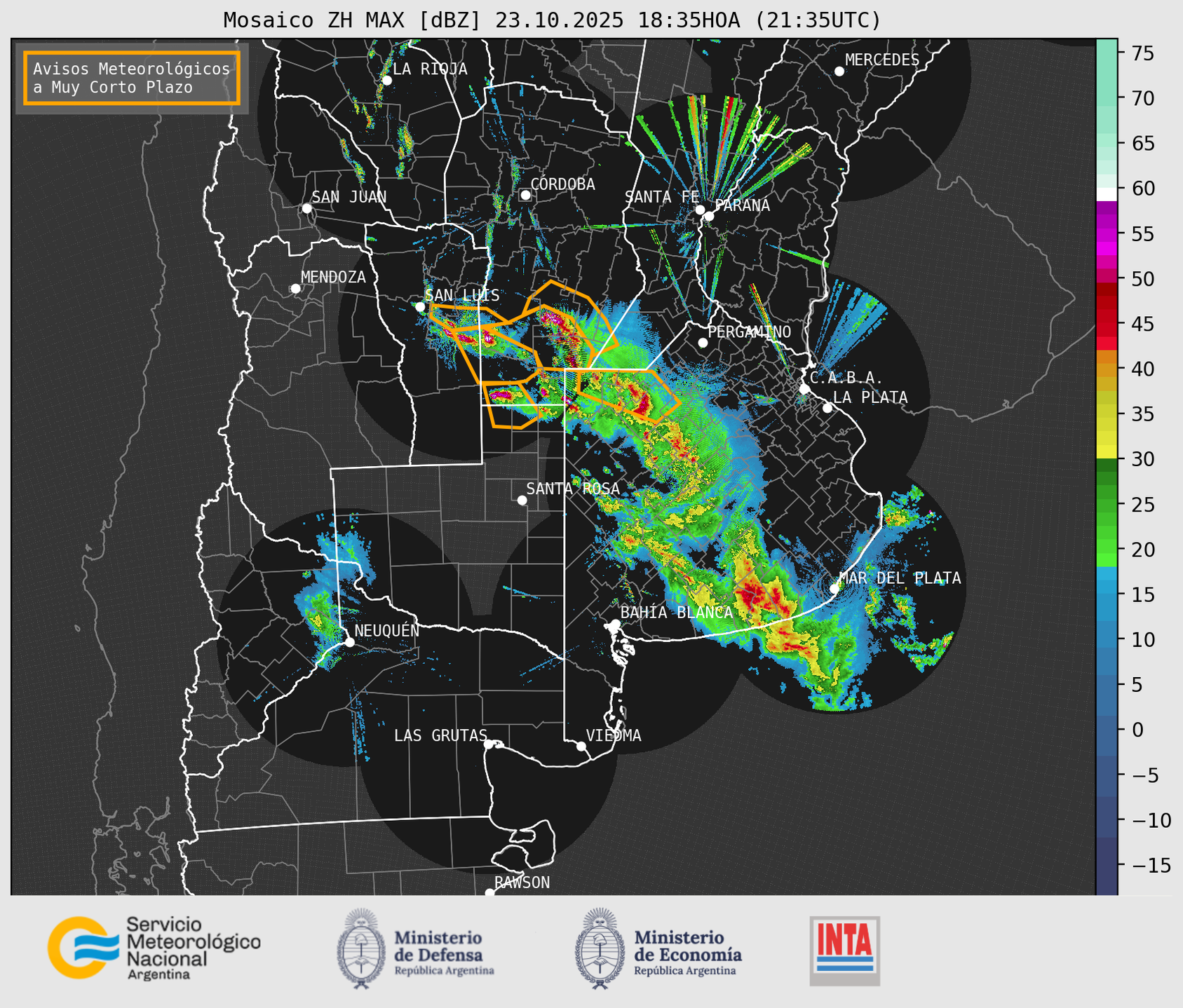The height and width of the screenshot is (1008, 1183).
Task: Click the Ministerio de Economía emblem
Action: click(x=600, y=948)
